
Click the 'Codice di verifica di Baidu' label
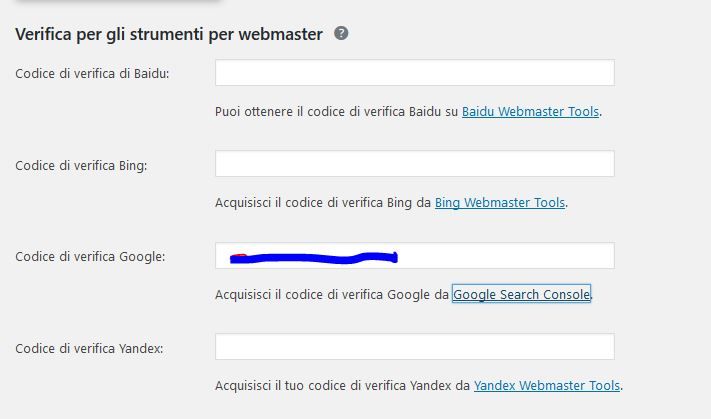point(92,73)
